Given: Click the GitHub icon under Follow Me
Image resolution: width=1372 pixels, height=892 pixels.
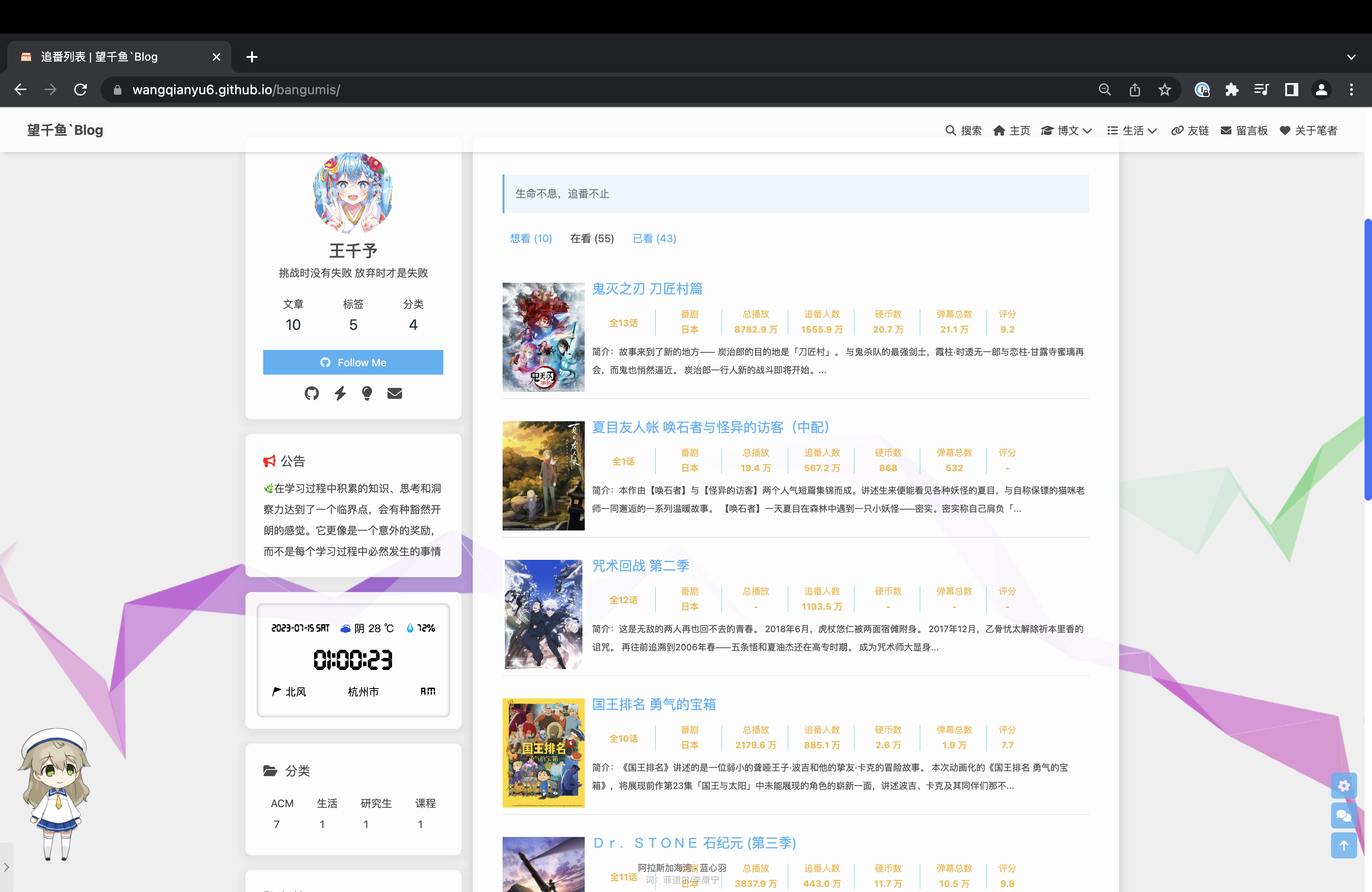Looking at the screenshot, I should pos(311,393).
